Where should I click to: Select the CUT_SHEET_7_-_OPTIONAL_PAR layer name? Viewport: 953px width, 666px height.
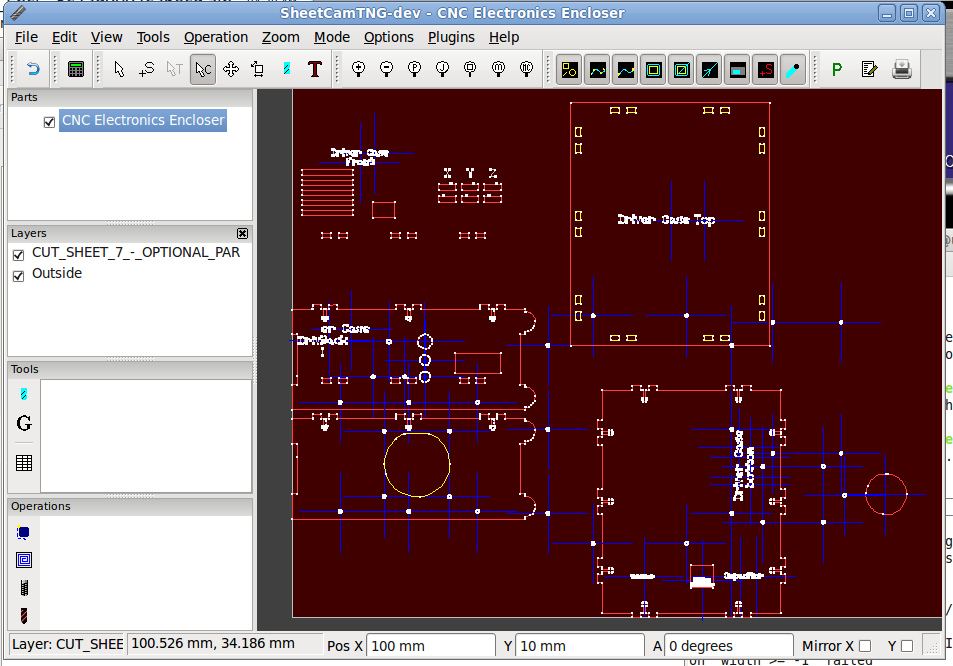point(136,252)
